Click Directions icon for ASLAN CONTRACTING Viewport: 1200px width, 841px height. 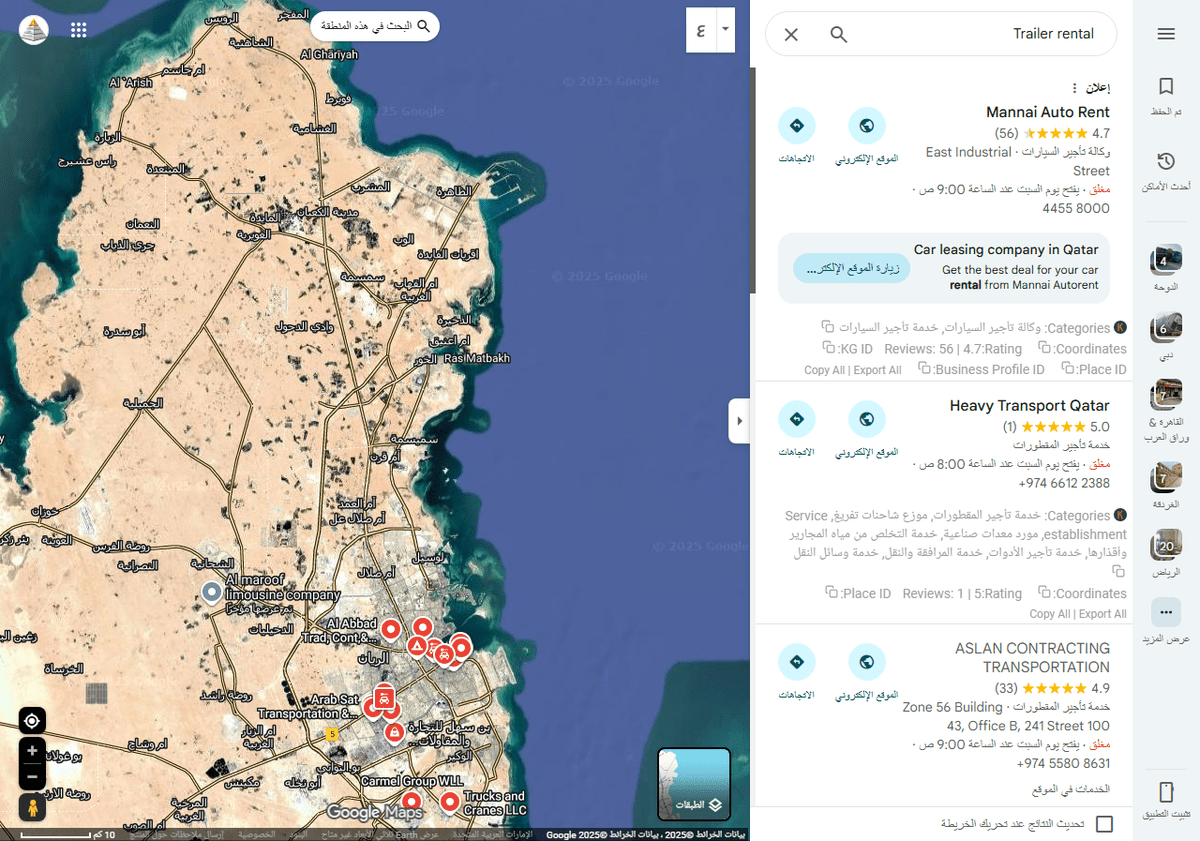tap(797, 662)
